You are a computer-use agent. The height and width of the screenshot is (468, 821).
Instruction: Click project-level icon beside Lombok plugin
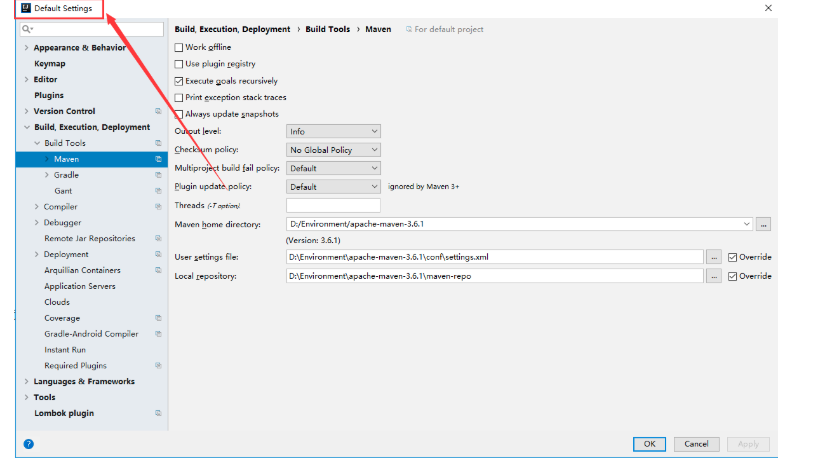pyautogui.click(x=158, y=413)
